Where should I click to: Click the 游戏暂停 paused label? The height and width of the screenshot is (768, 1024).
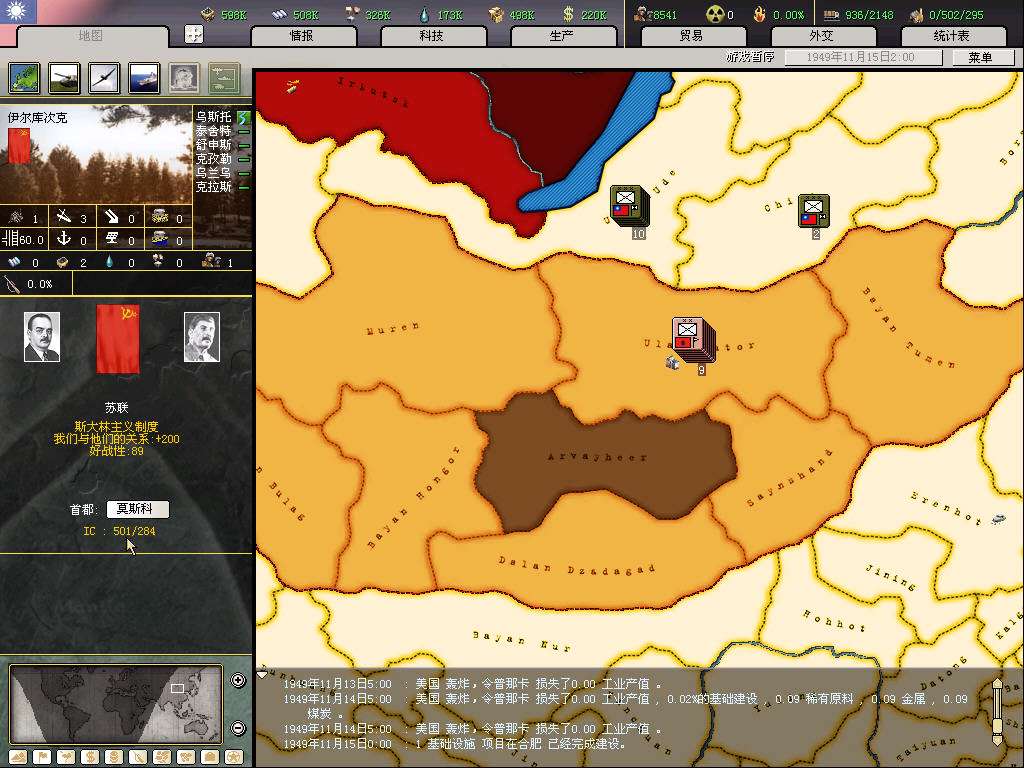tap(750, 57)
